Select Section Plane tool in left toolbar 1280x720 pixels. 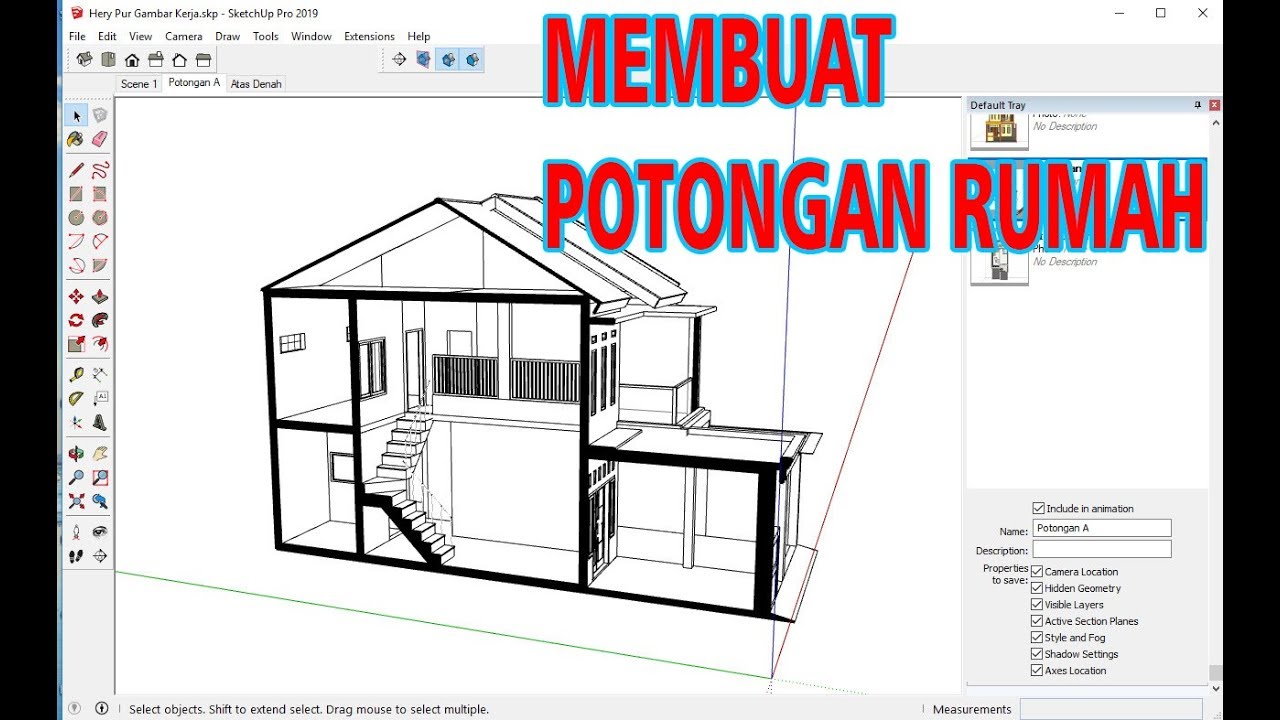click(x=100, y=556)
